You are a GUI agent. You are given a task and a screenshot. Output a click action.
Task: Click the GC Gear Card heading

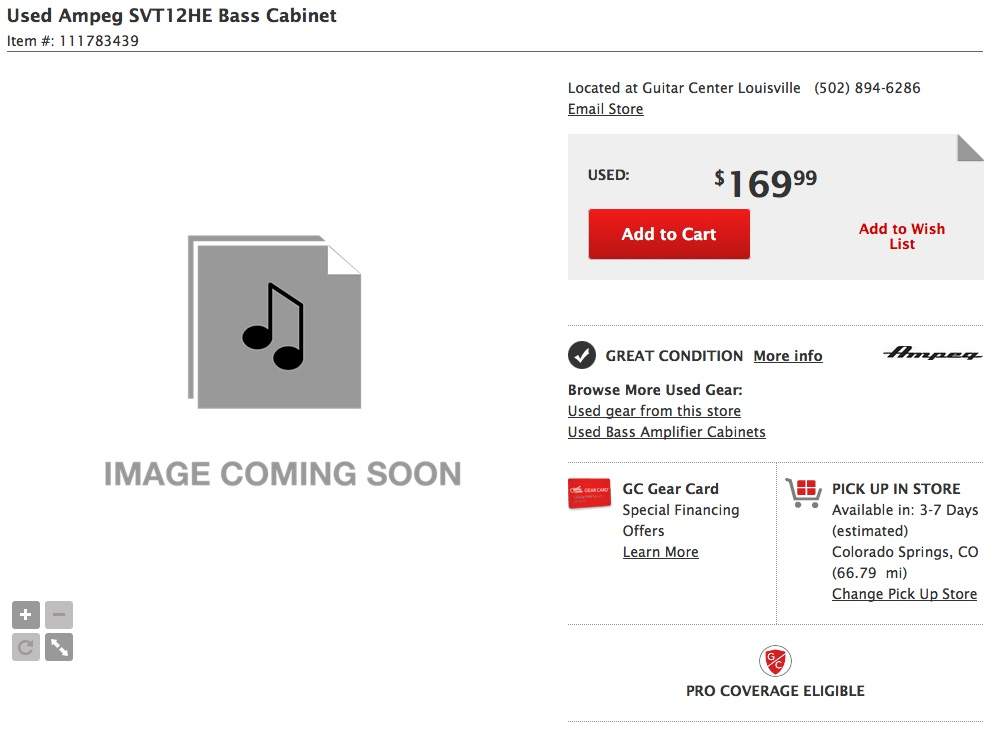tap(671, 489)
